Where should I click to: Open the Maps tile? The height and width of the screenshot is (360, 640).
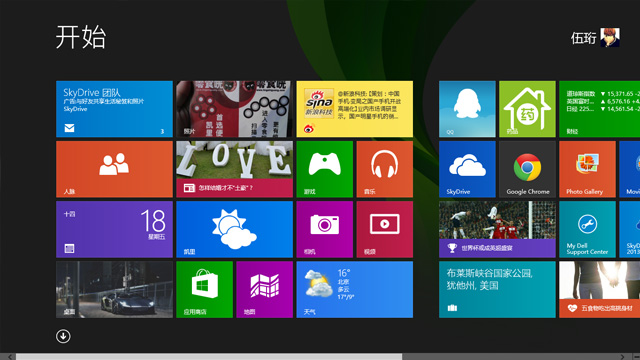pos(264,289)
